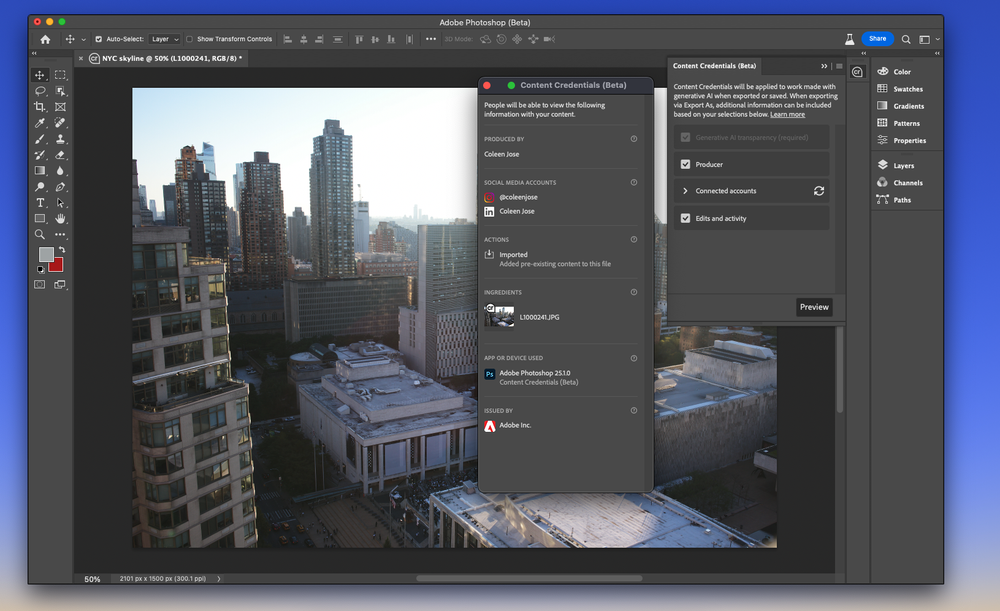The width and height of the screenshot is (1000, 611).
Task: Open the status bar info arrow
Action: tap(219, 578)
